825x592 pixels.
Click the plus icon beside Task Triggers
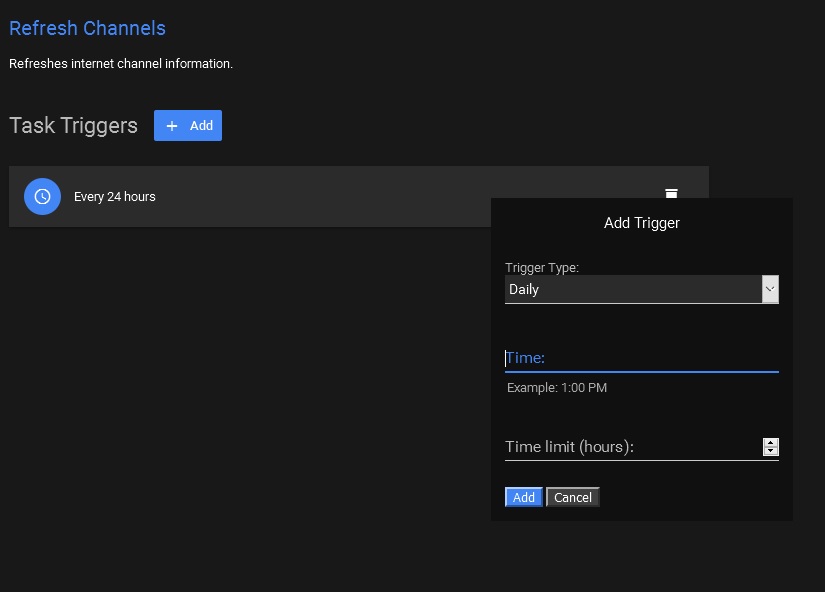tap(172, 126)
